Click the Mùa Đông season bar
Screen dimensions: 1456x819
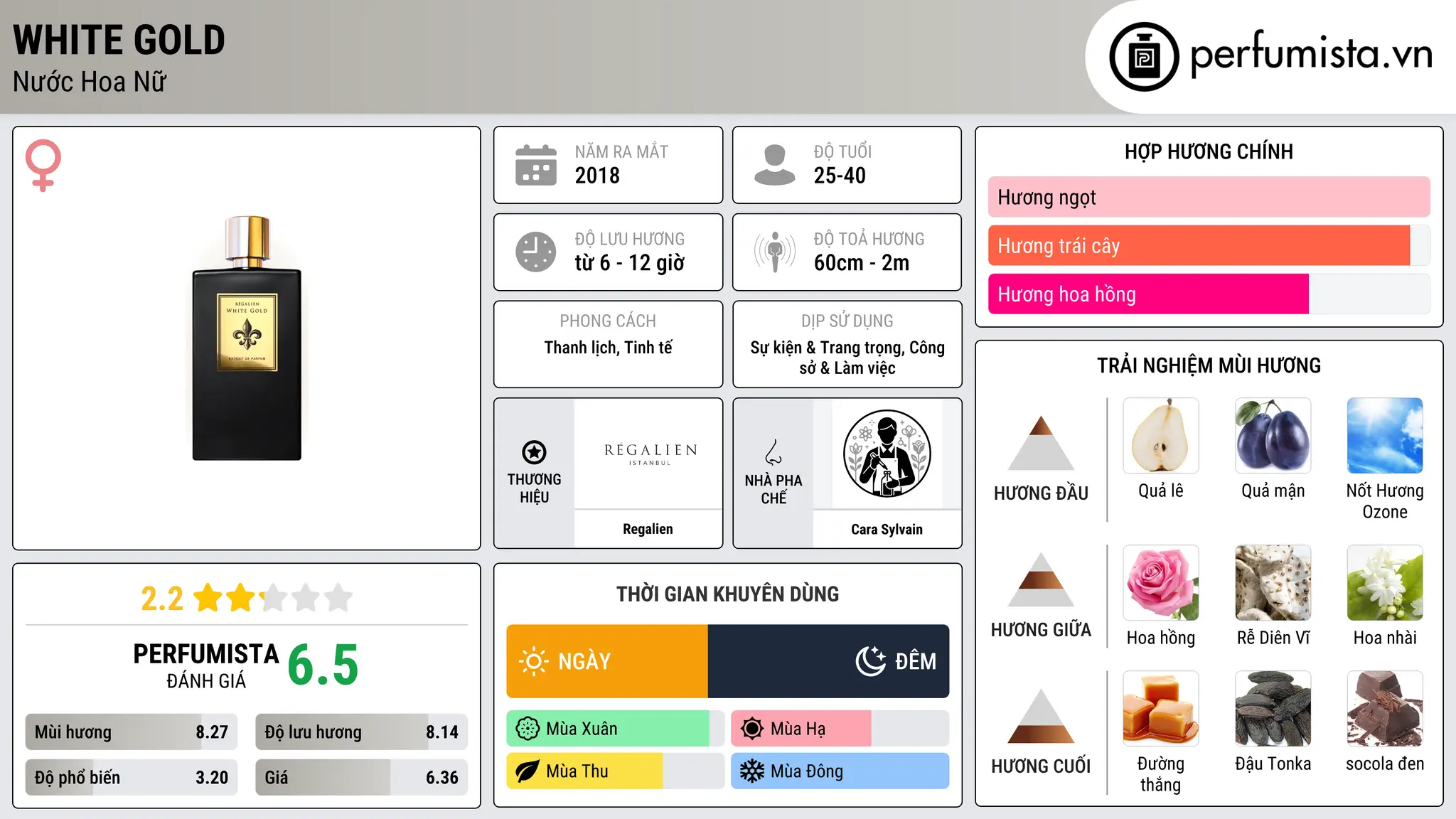[840, 771]
